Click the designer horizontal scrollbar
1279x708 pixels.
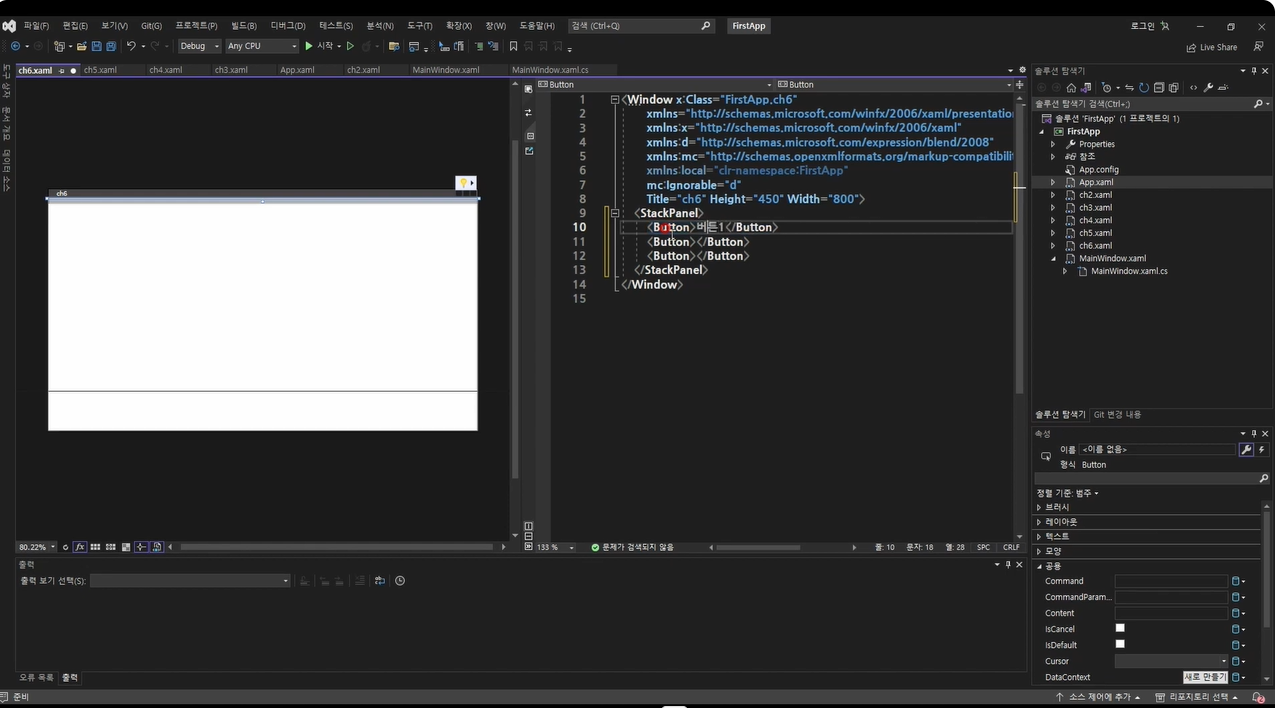coord(337,547)
